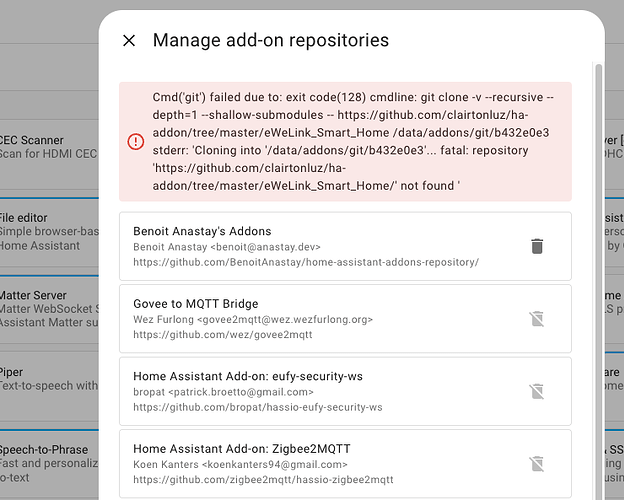Select the Benoit Anastay's Addons title
The height and width of the screenshot is (500, 624).
click(202, 231)
